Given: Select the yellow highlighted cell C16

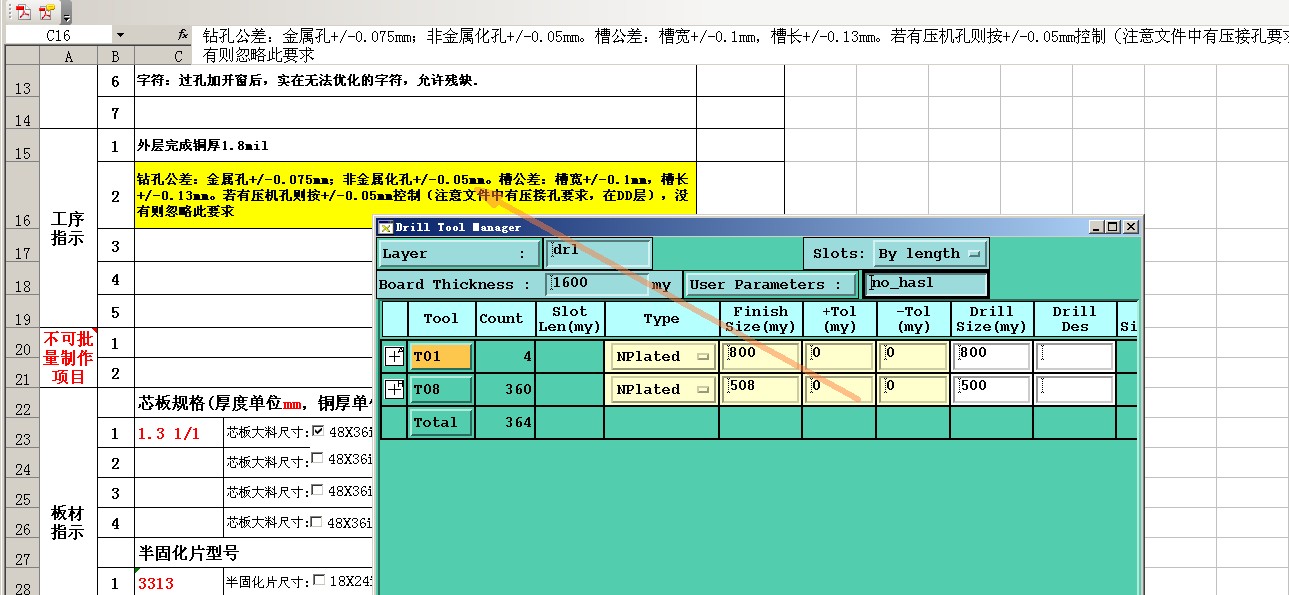Looking at the screenshot, I should [x=415, y=196].
